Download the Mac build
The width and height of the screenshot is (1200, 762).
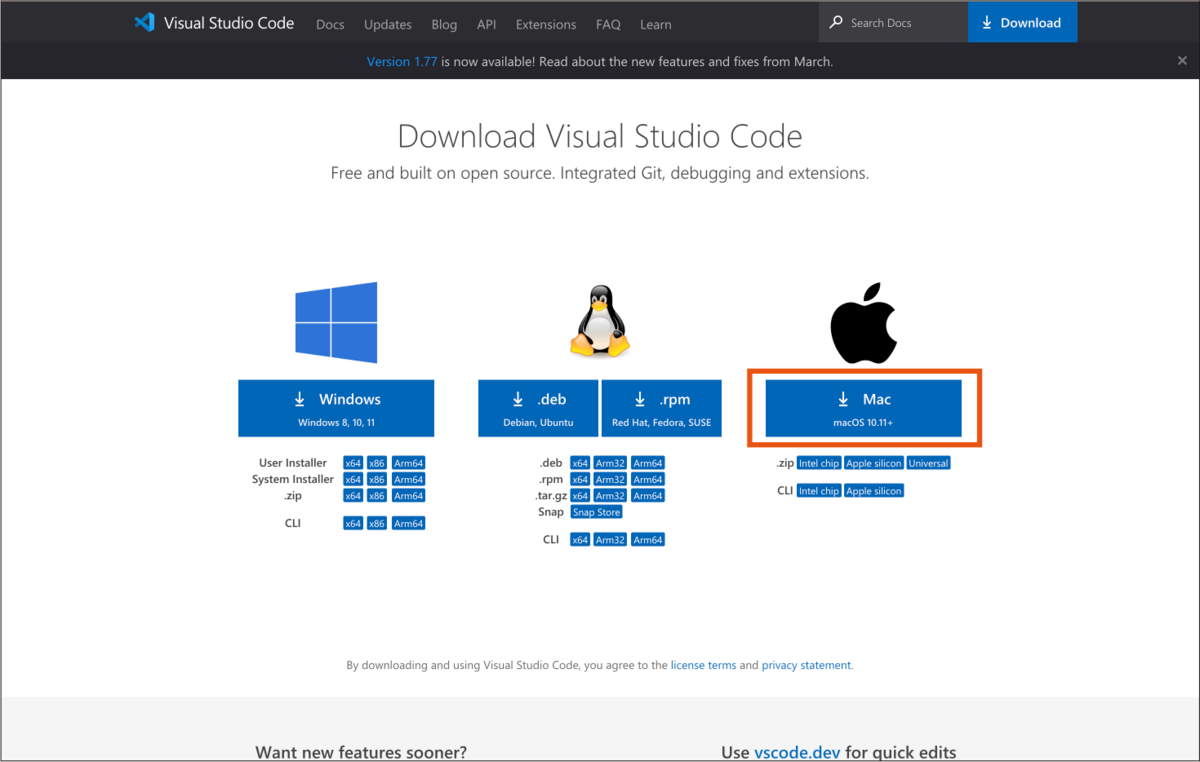(864, 408)
